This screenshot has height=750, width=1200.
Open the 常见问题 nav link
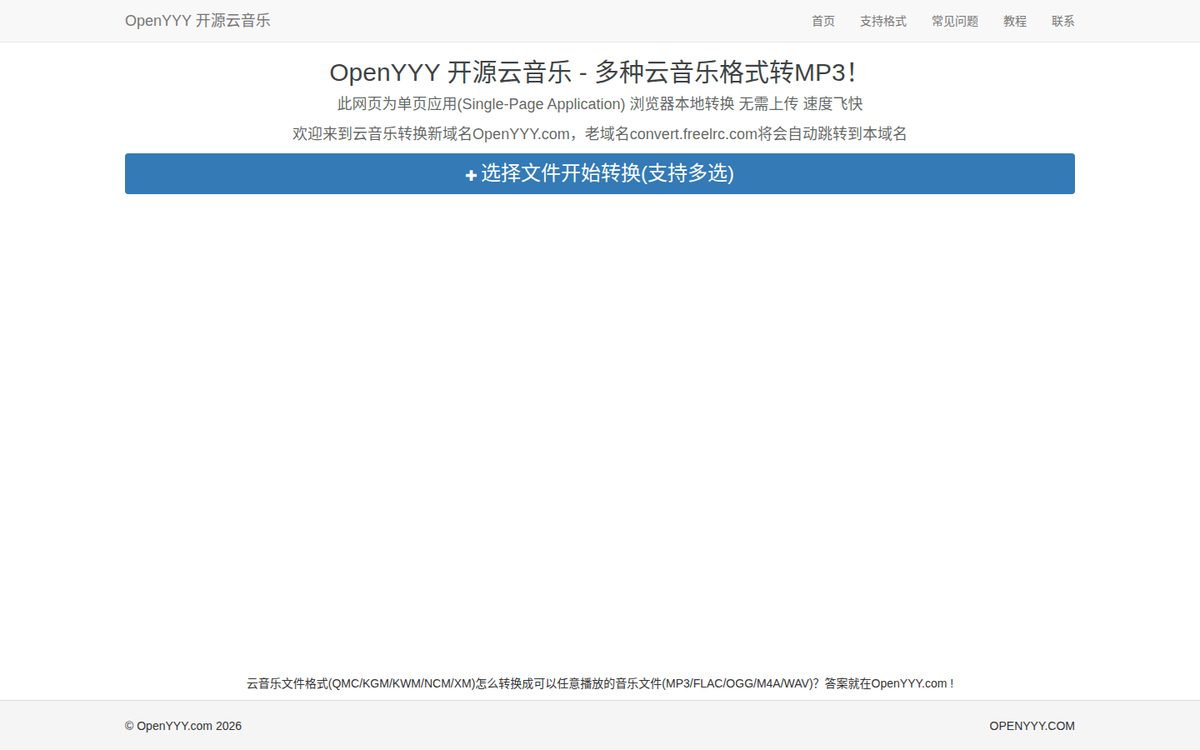tap(955, 21)
